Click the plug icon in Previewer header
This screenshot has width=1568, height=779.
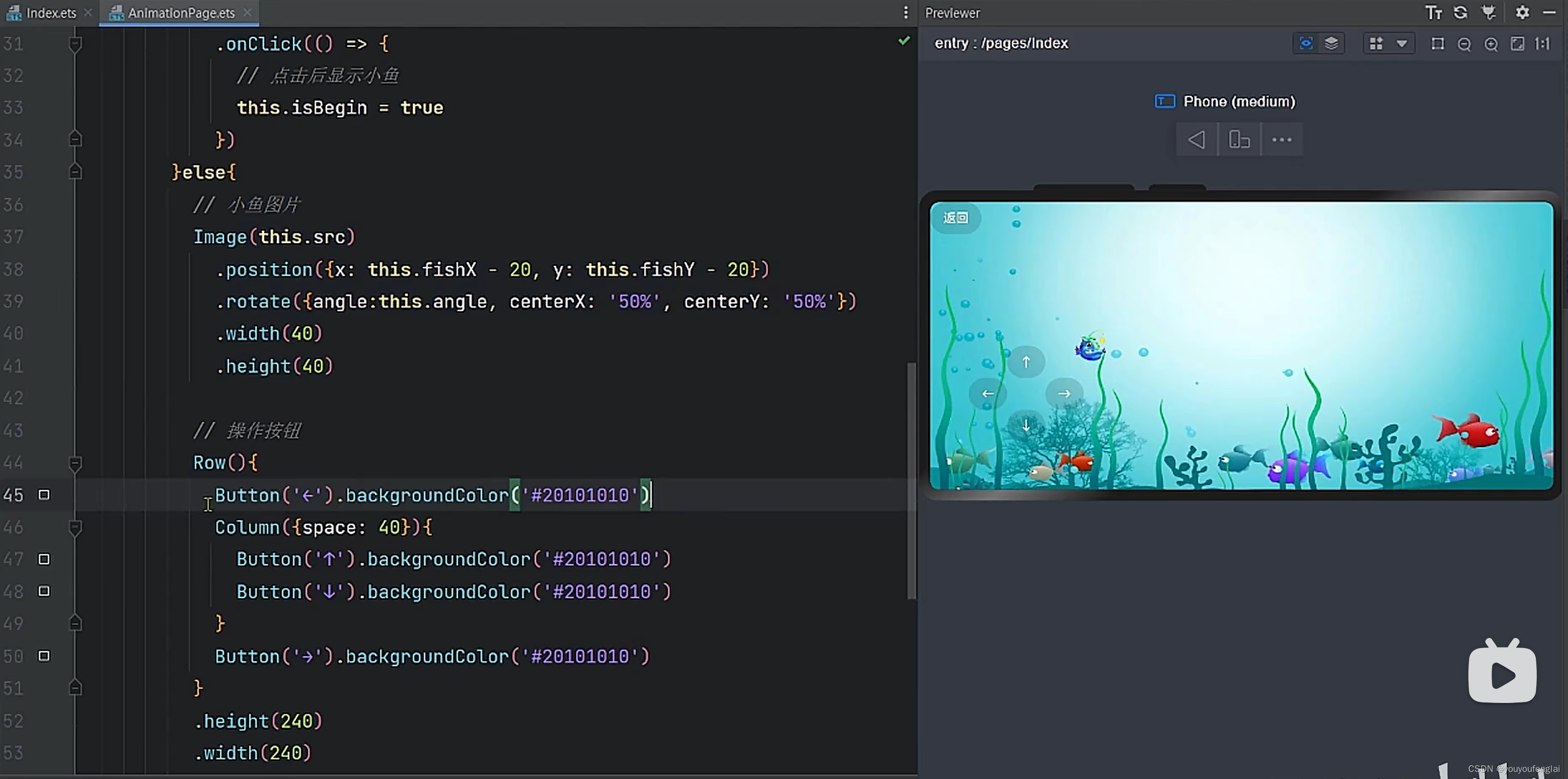click(x=1489, y=13)
